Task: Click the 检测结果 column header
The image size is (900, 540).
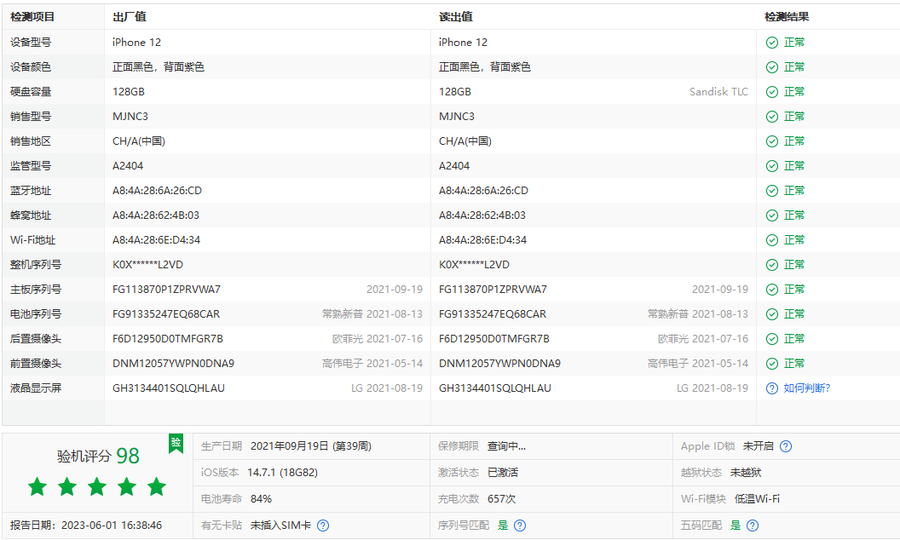Action: point(787,17)
